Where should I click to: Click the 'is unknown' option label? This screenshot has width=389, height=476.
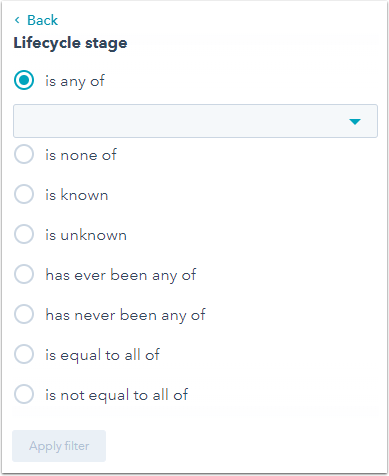[x=86, y=235]
